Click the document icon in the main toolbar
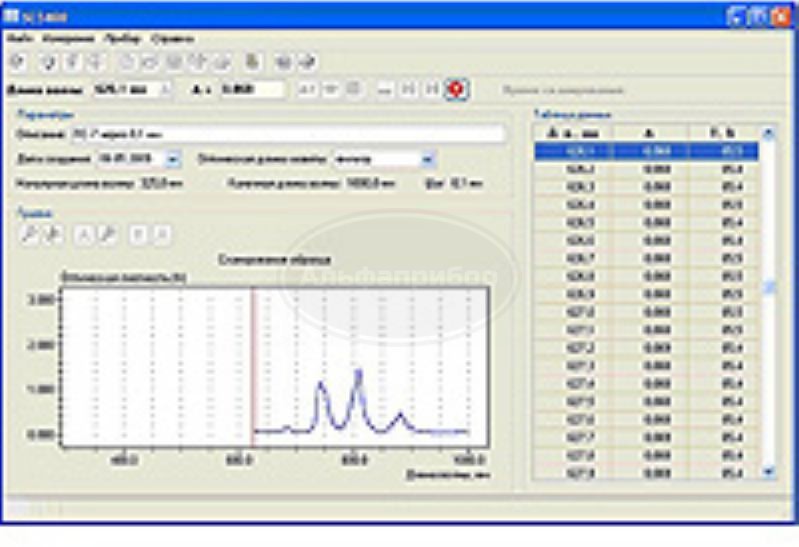Viewport: 799px width, 547px height. (x=253, y=62)
